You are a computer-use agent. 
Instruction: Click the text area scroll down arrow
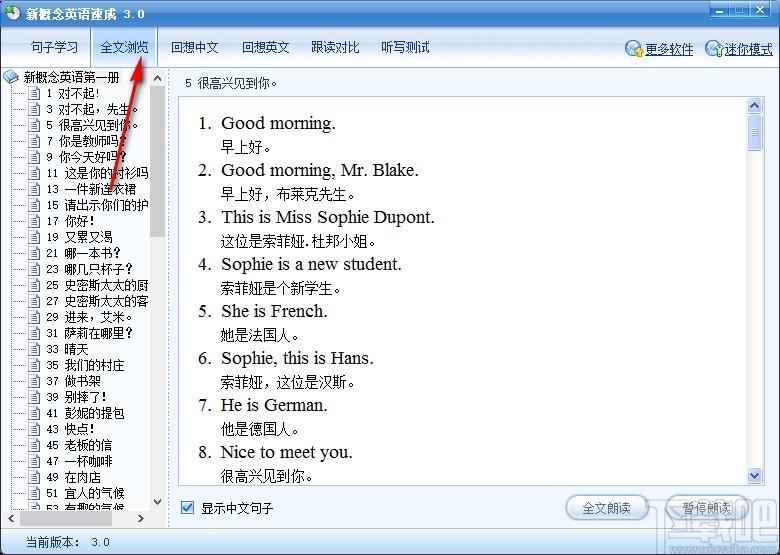755,476
